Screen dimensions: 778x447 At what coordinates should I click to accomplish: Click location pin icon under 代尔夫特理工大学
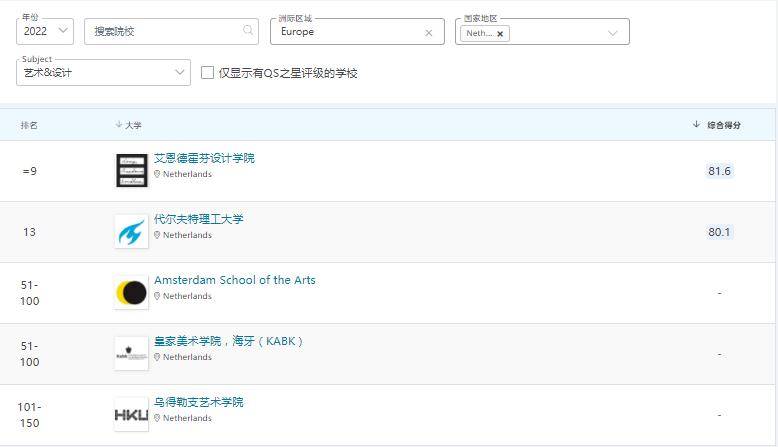pos(157,235)
